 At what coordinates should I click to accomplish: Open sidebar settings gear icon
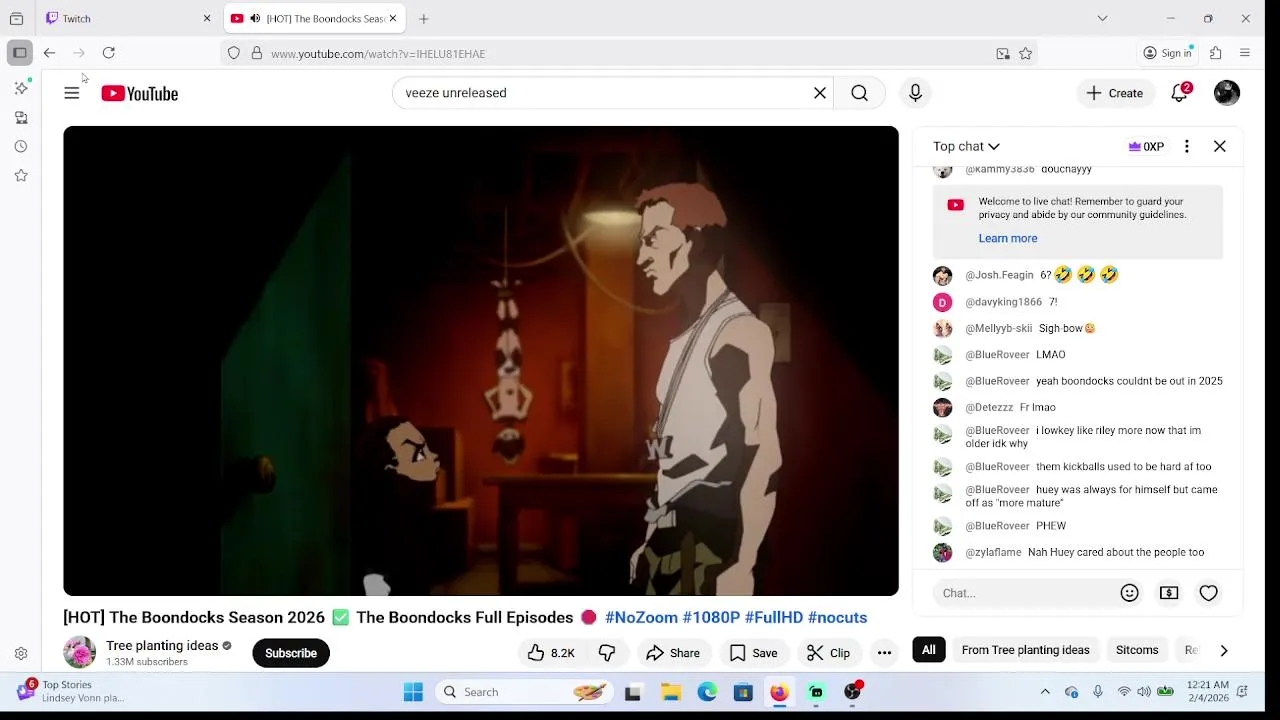pos(21,654)
